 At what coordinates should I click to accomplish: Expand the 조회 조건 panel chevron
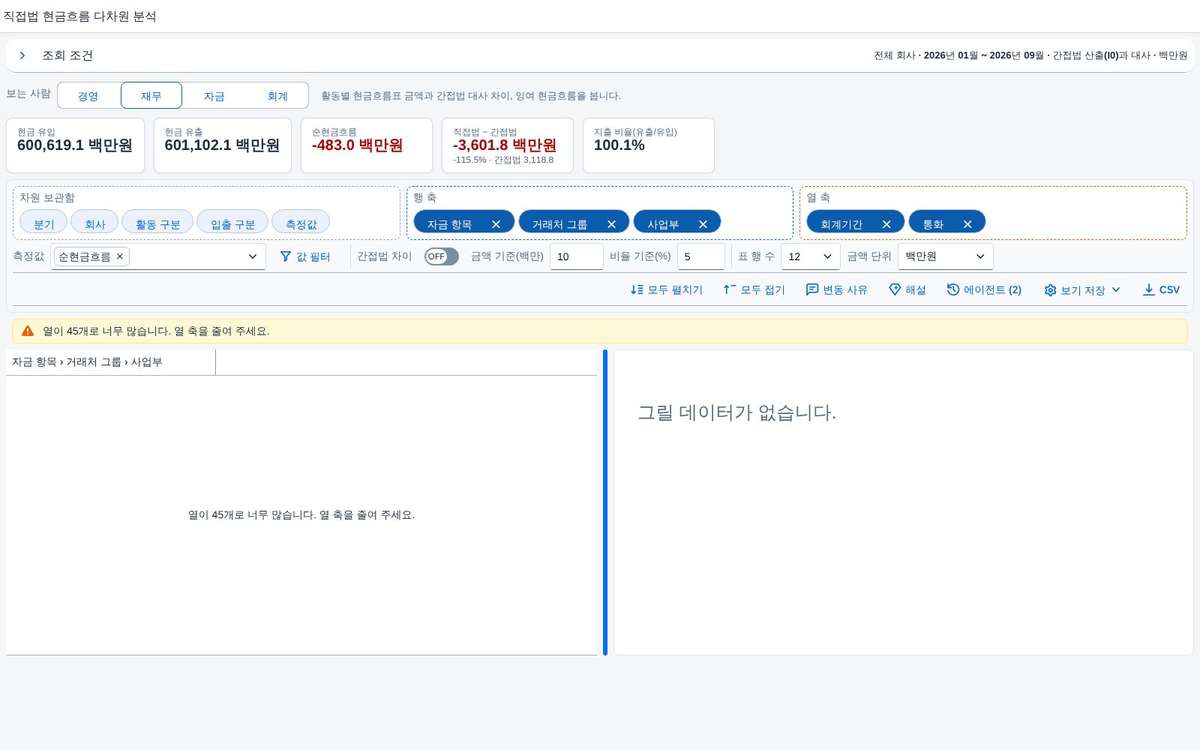(x=22, y=56)
